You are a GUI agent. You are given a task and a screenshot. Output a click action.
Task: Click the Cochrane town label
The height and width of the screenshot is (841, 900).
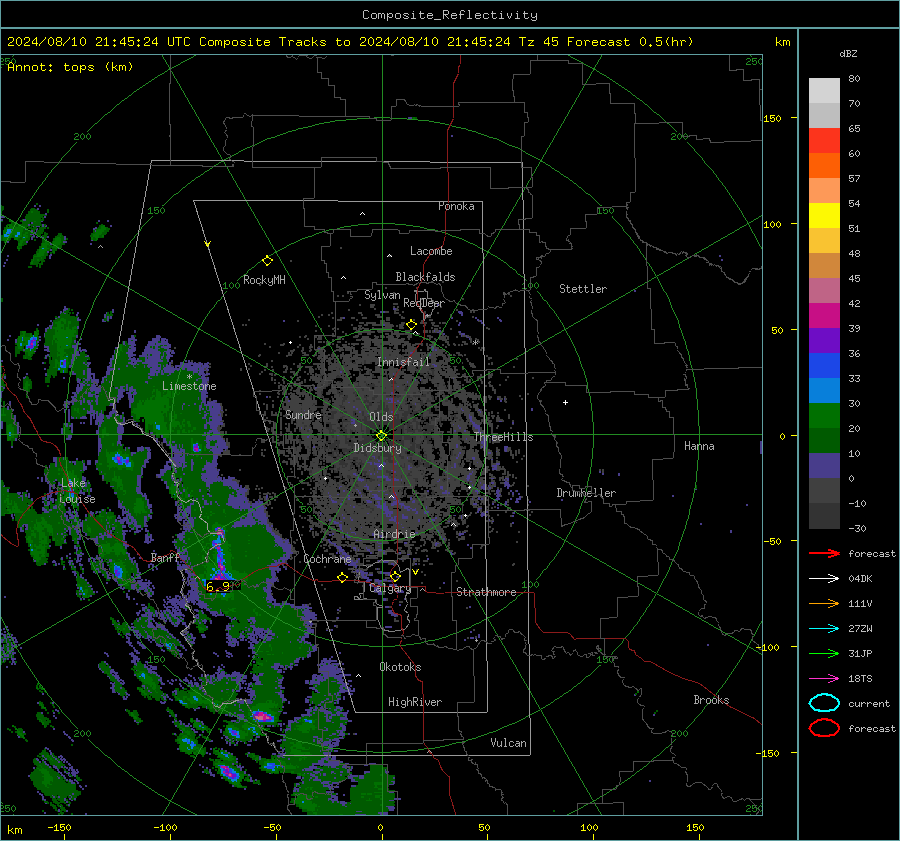[x=327, y=559]
